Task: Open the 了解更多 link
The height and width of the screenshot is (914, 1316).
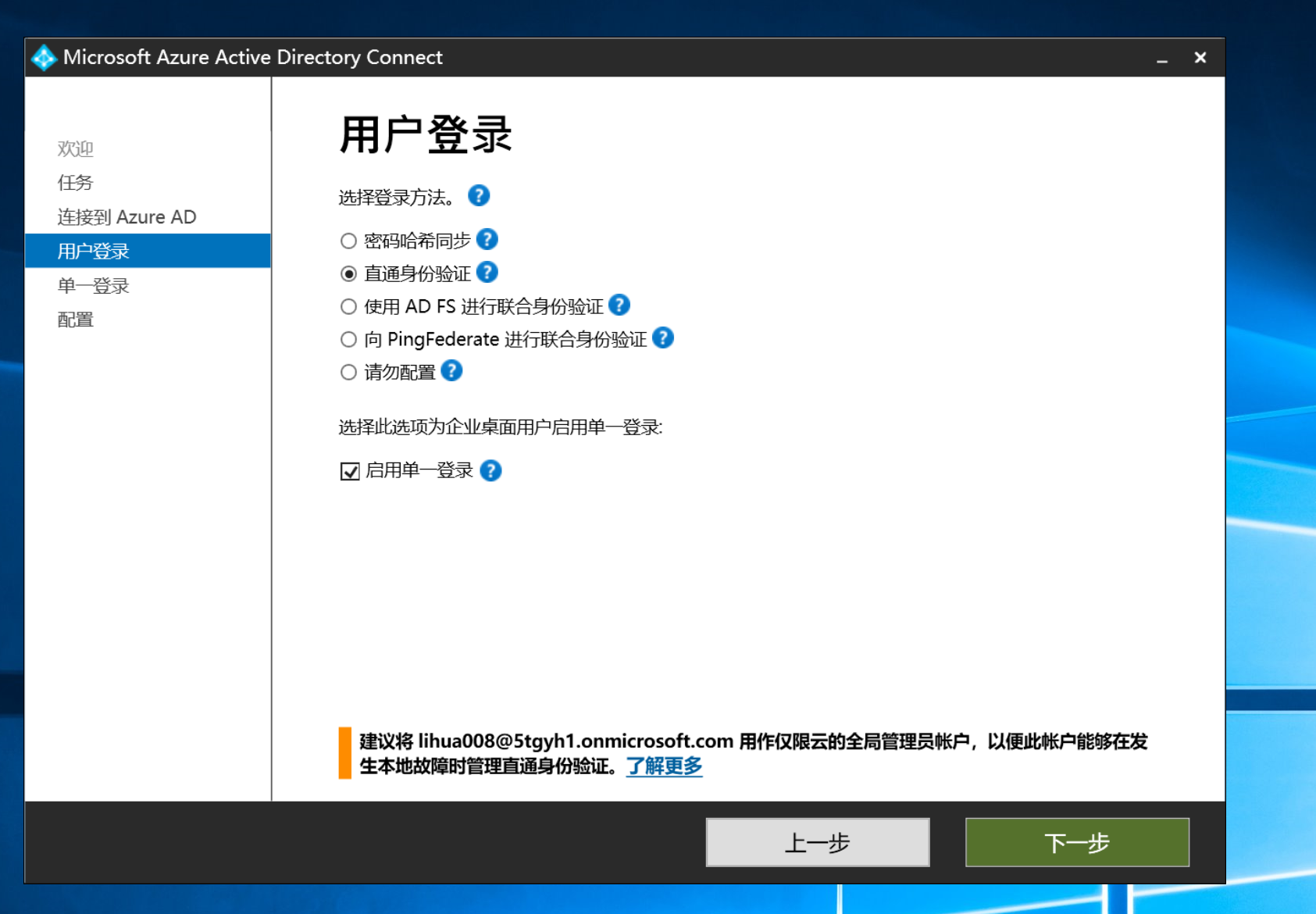Action: (664, 766)
